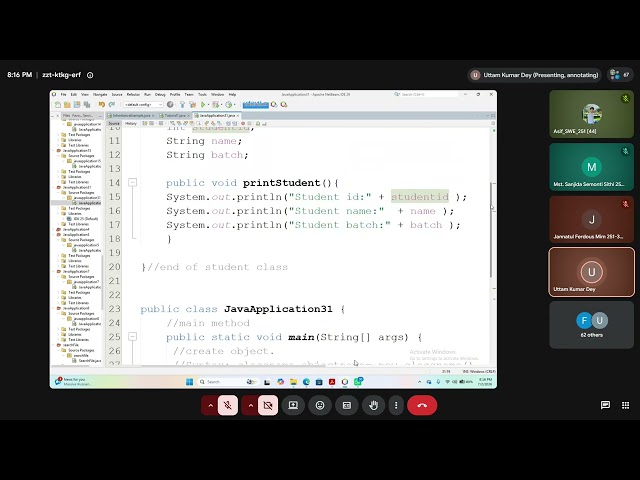This screenshot has width=640, height=480.
Task: Select the Asif_SWE_251 participant tile
Action: tap(591, 114)
